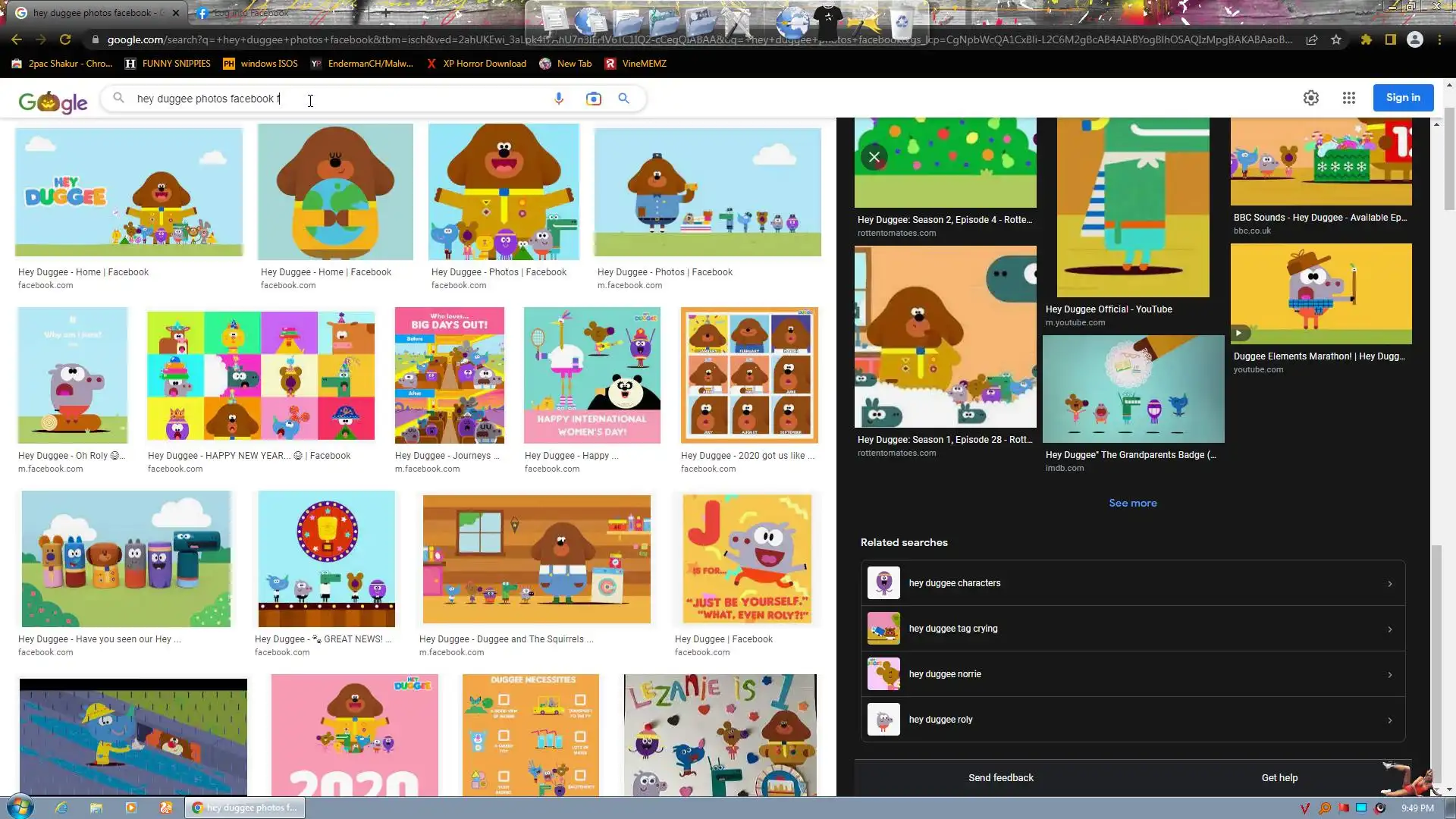Reload the current page
This screenshot has height=819, width=1456.
click(65, 39)
